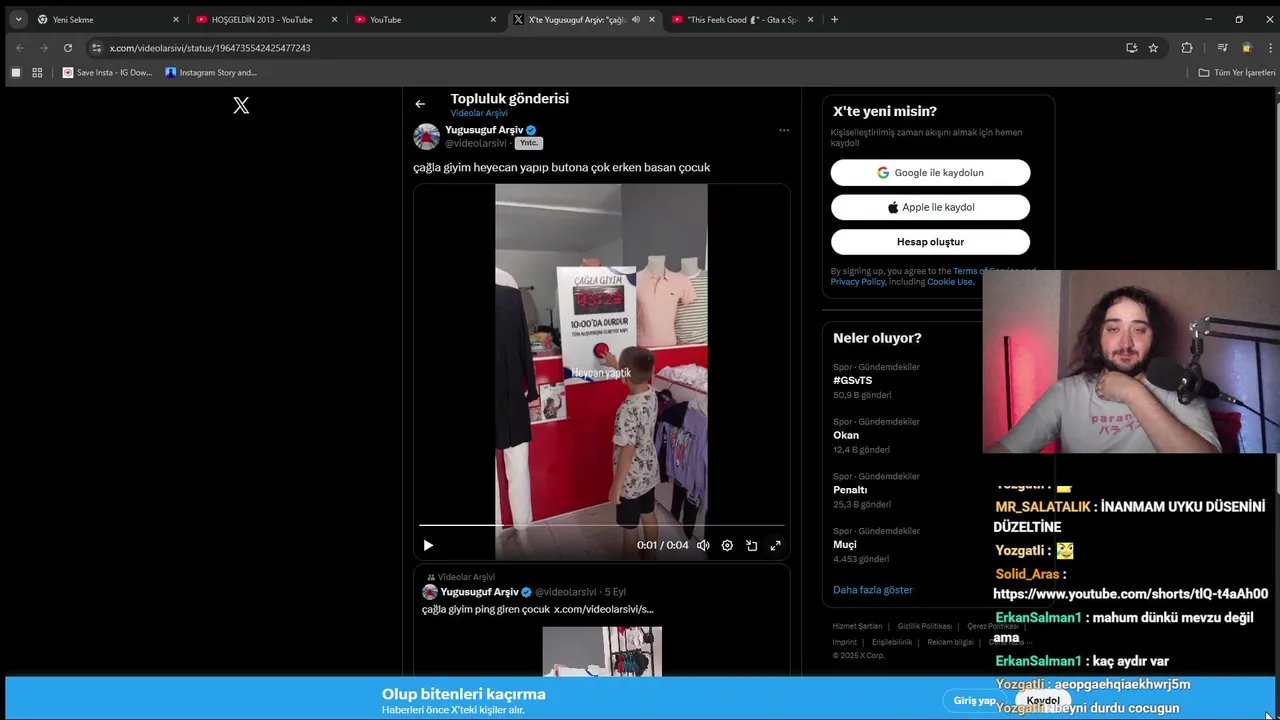Click the install app icon in the address bar
This screenshot has width=1280, height=720.
(1131, 47)
